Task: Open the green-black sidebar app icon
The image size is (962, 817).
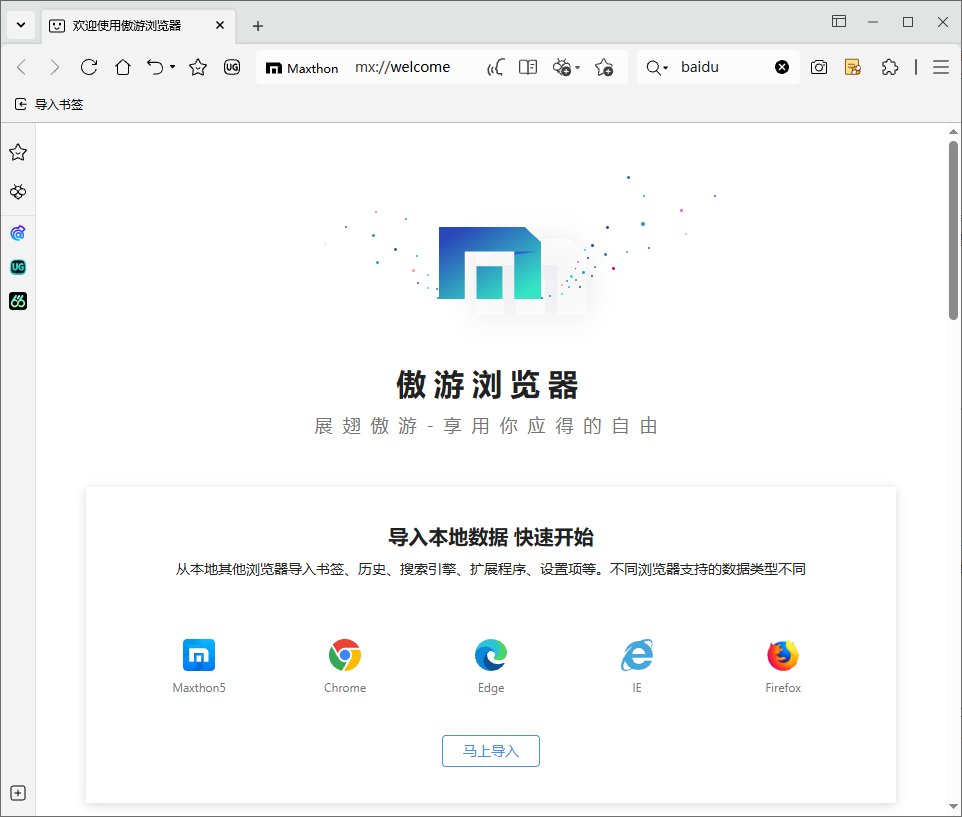Action: pos(18,301)
